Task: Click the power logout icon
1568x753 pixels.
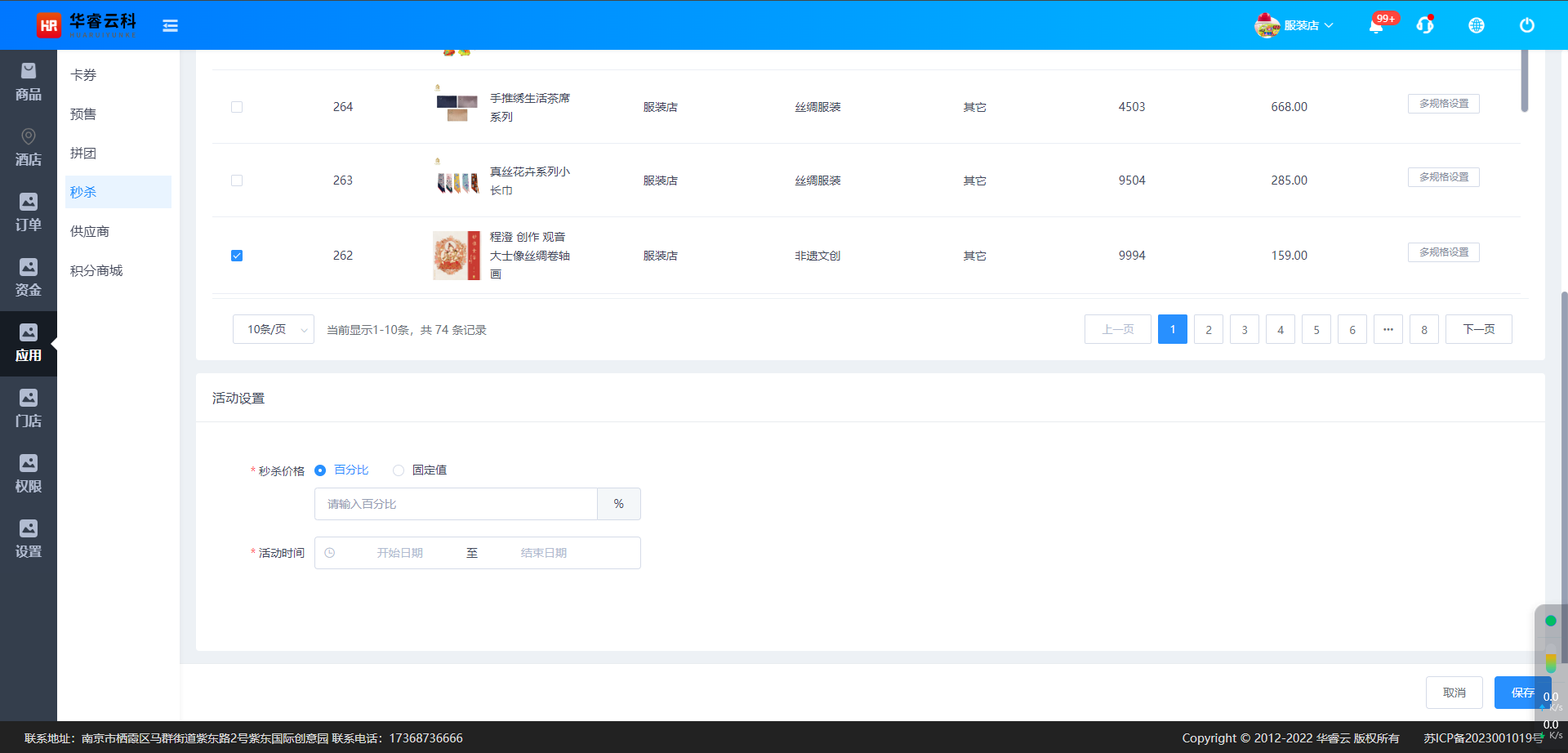Action: 1526,25
